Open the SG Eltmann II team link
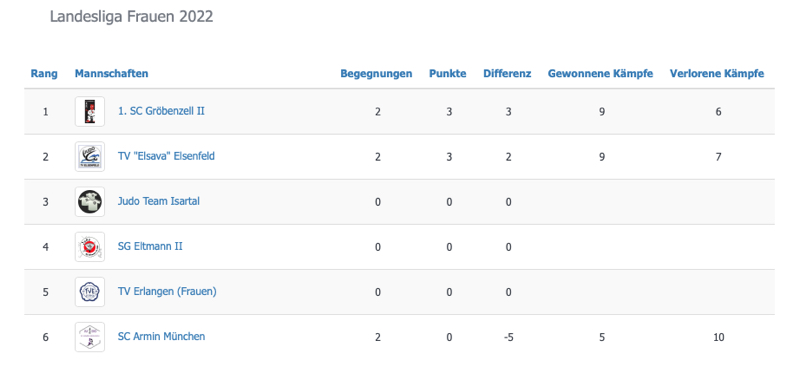800x387 pixels. 150,246
